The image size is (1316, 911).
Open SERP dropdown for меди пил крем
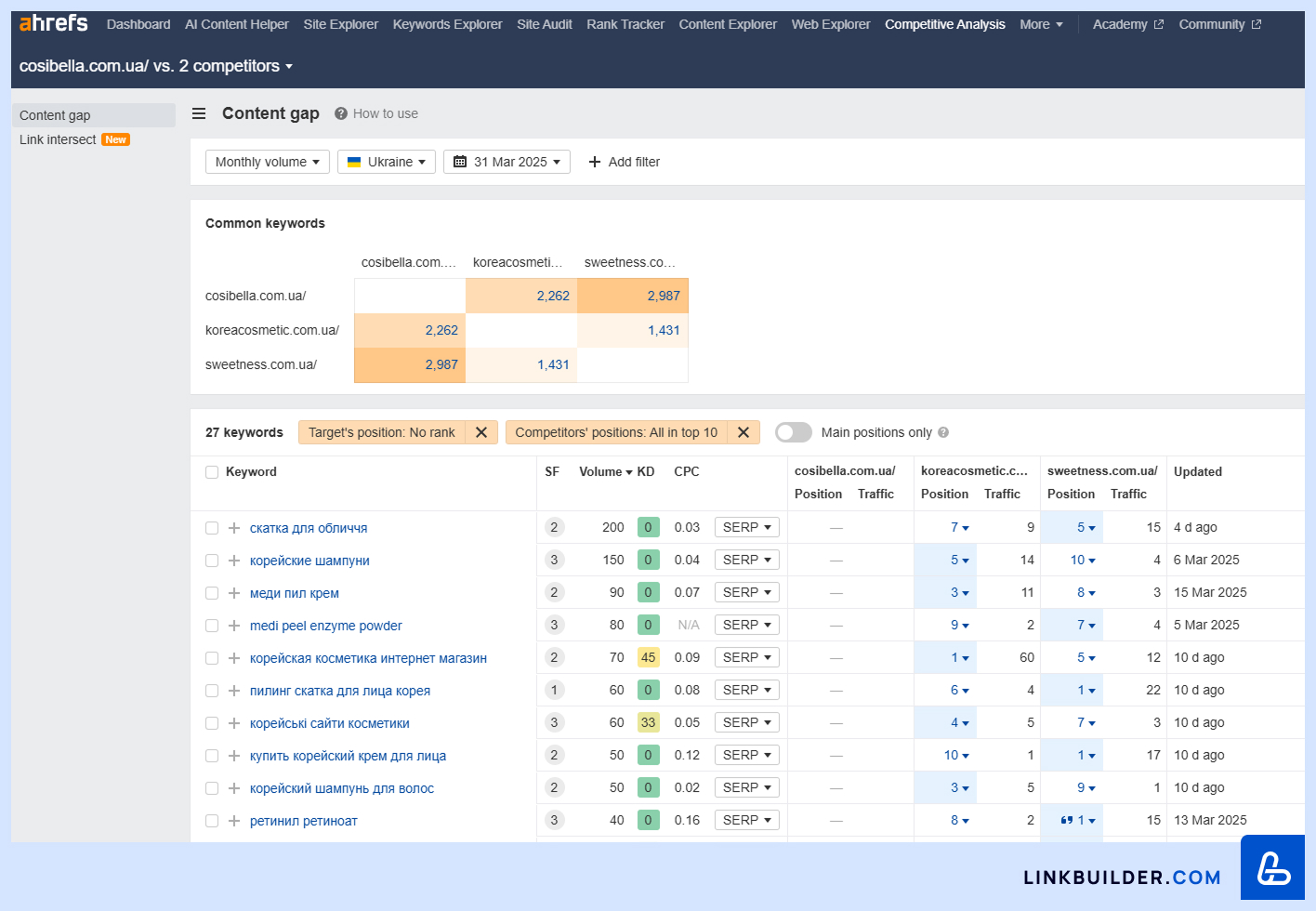click(747, 592)
